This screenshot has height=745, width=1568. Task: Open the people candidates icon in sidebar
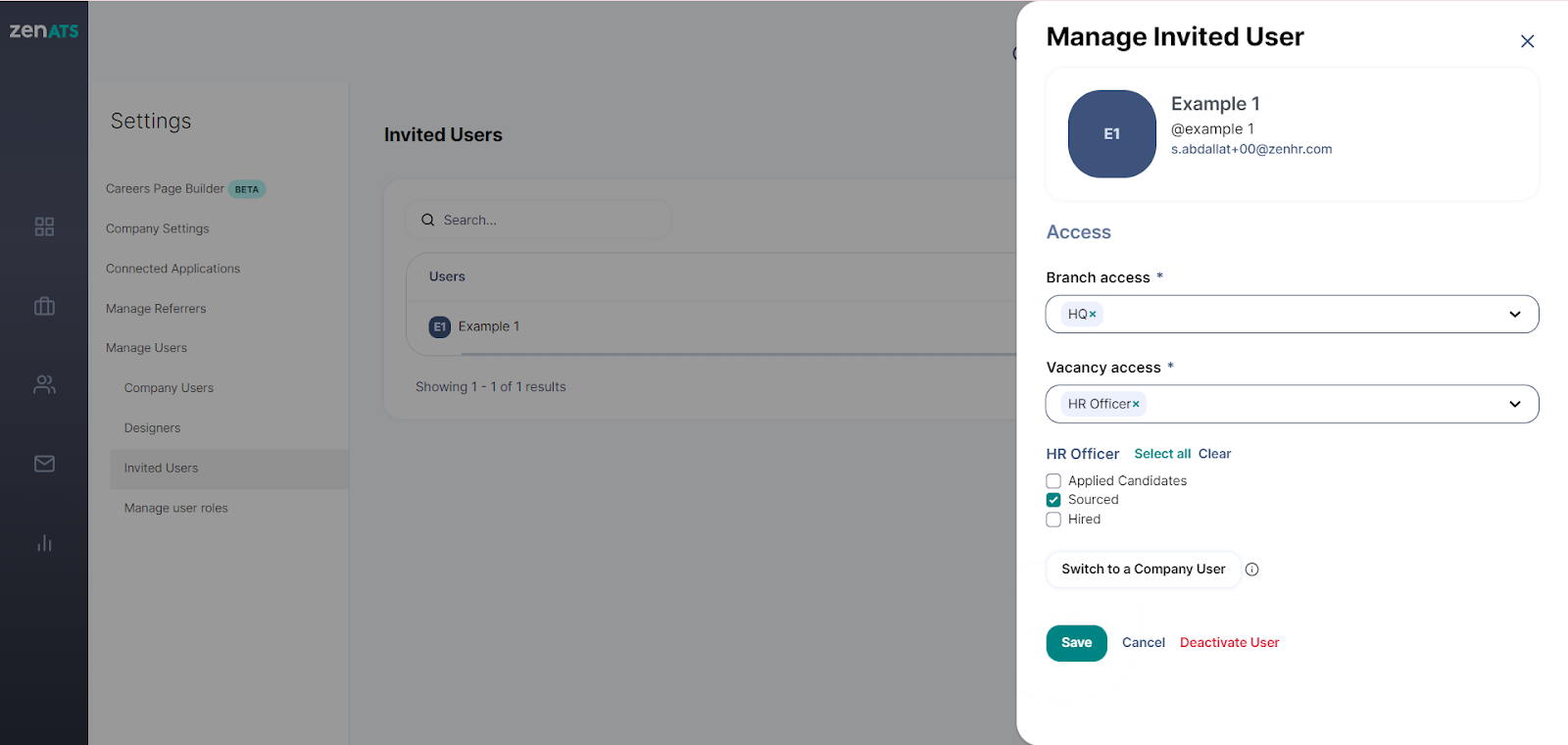(44, 384)
